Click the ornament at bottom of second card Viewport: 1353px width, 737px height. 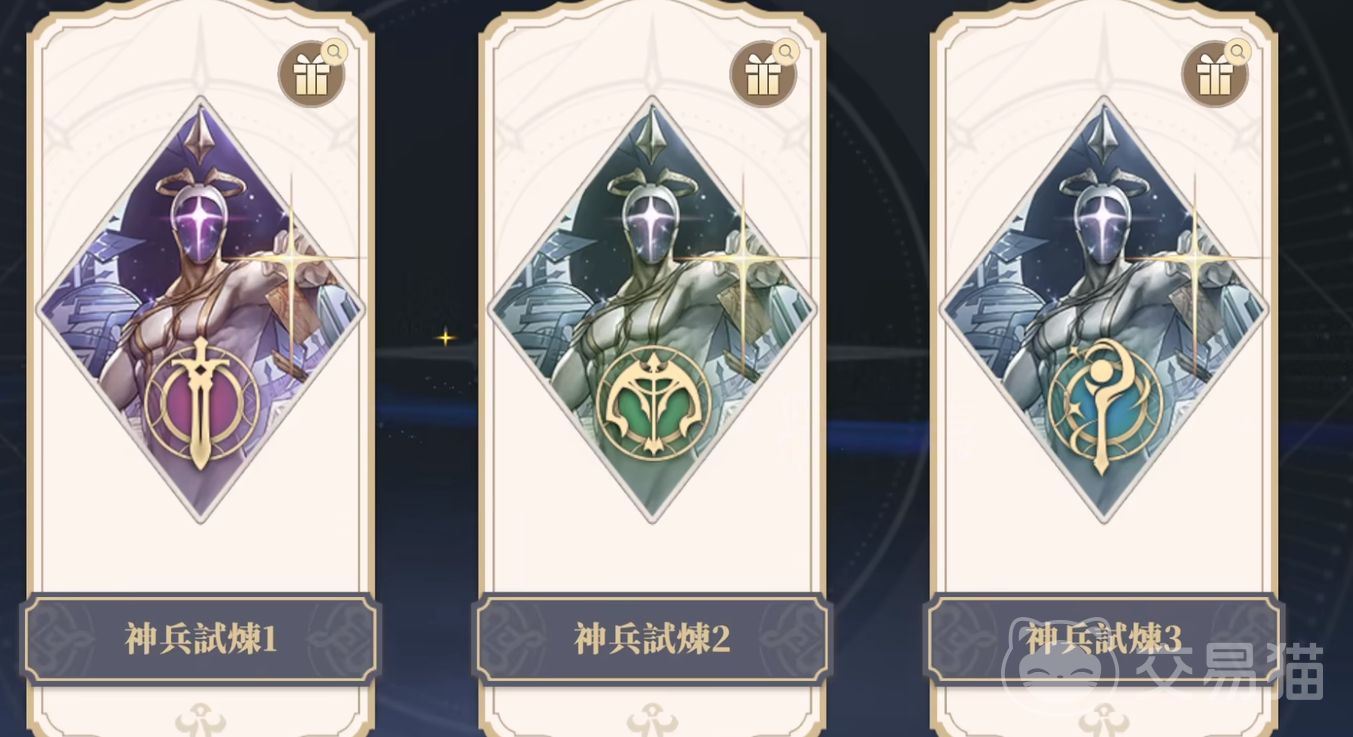click(x=653, y=718)
